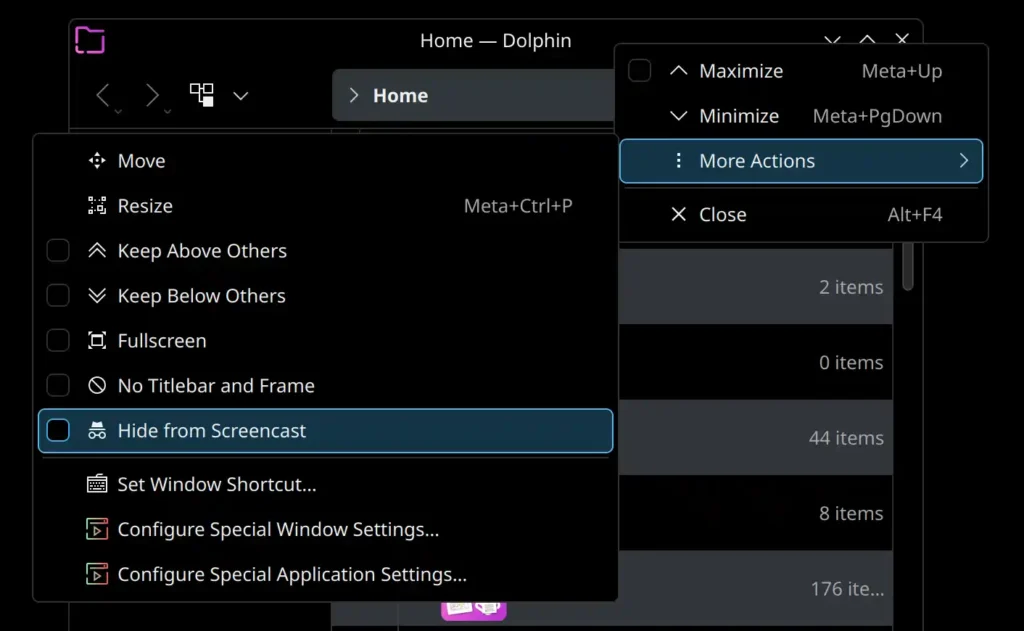Enable Hide from Screencast

point(58,430)
